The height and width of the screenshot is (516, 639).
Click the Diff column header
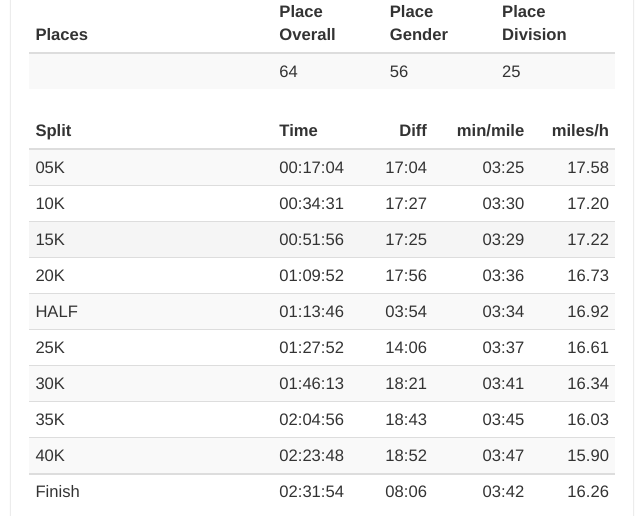click(412, 131)
